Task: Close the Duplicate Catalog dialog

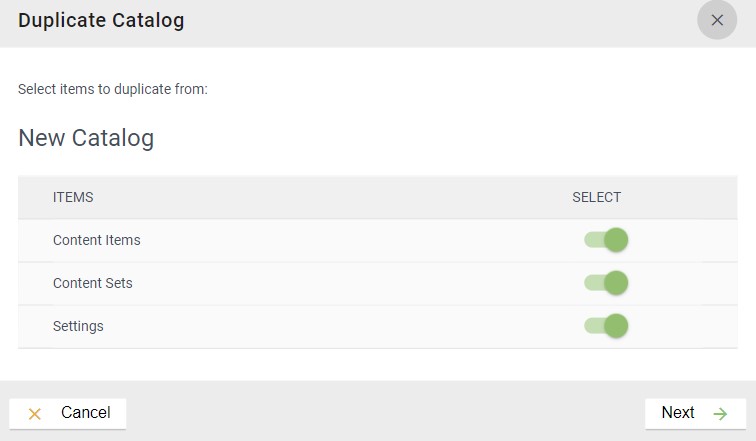Action: coord(717,20)
